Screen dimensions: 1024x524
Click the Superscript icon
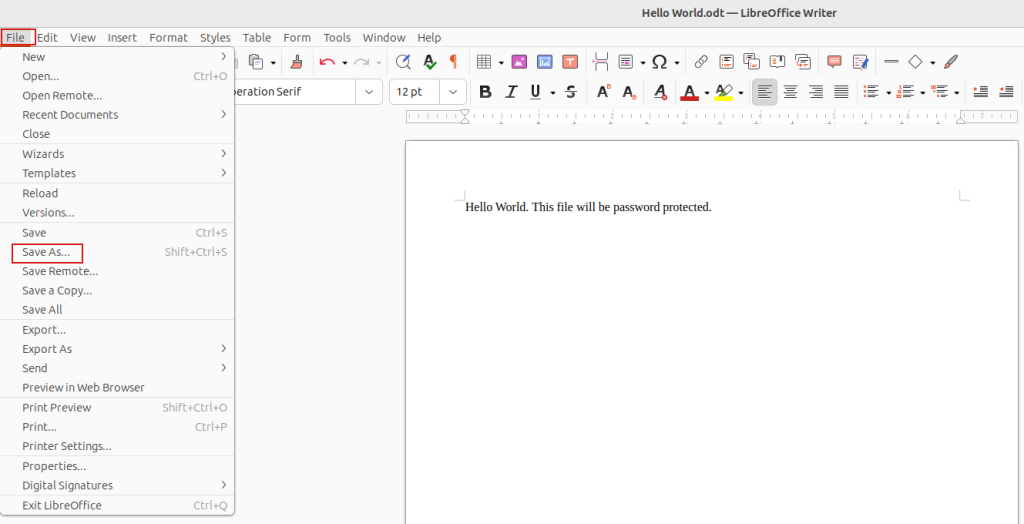coord(603,92)
